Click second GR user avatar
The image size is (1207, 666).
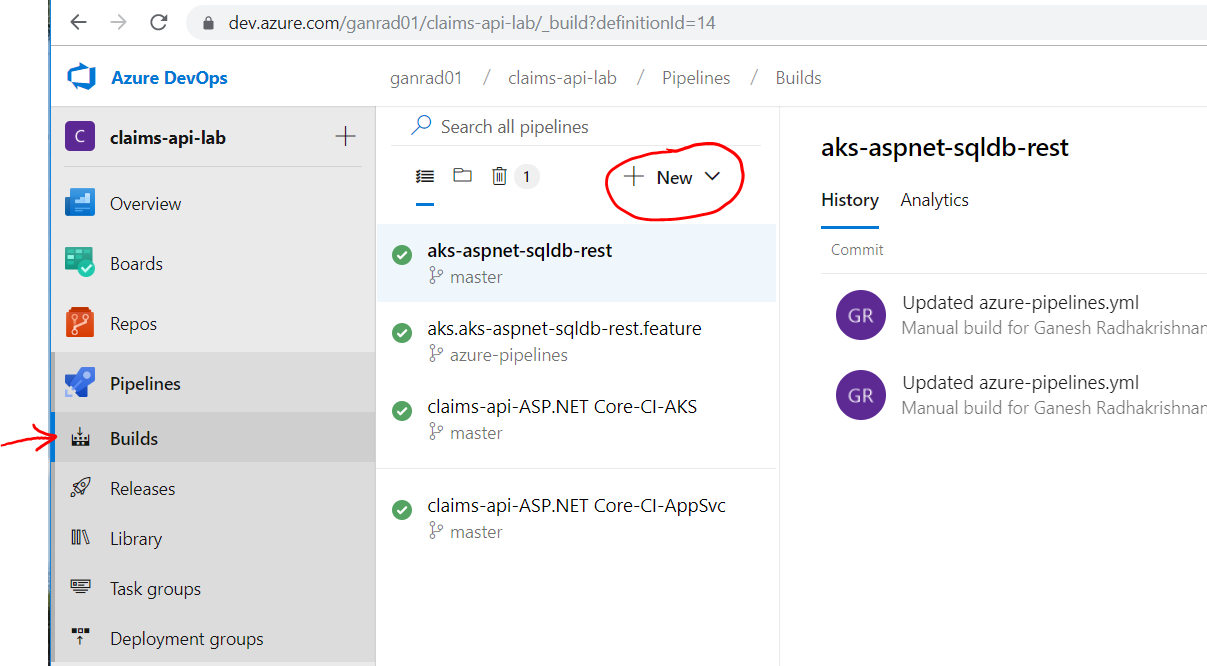click(x=861, y=395)
